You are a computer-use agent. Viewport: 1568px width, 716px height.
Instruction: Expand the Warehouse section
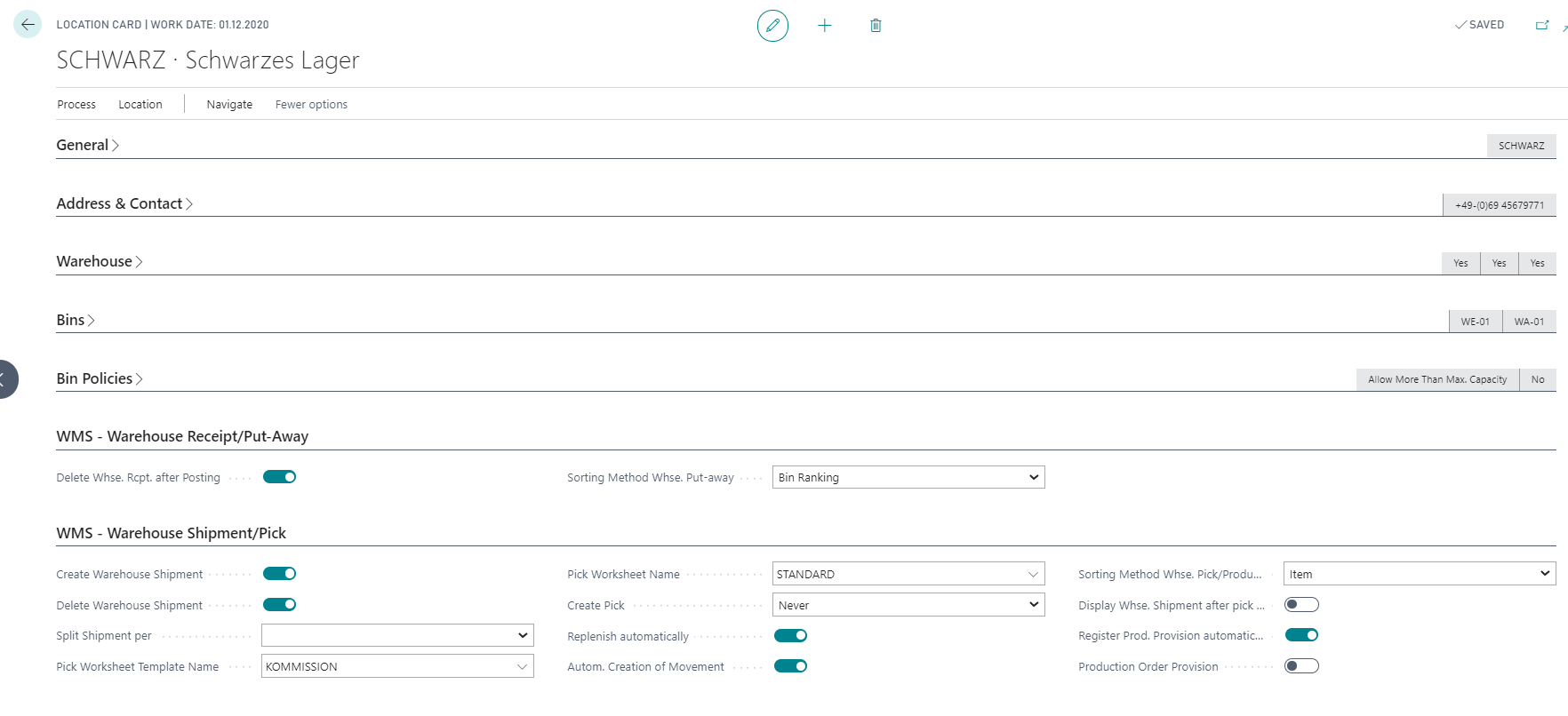(100, 261)
